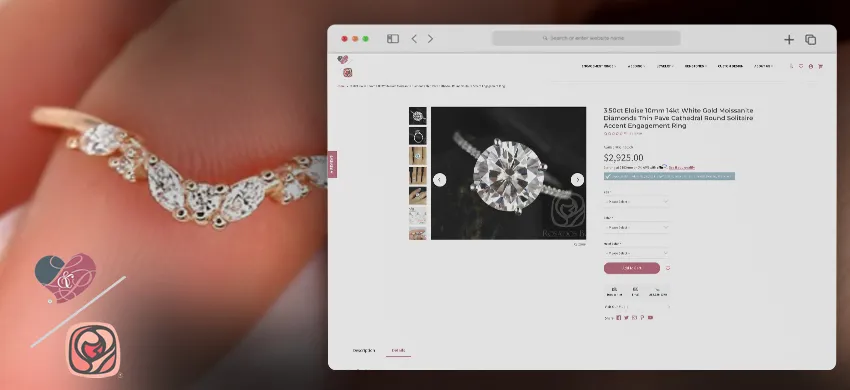The image size is (850, 390).
Task: Open the square rose logo in page header
Action: [x=347, y=72]
